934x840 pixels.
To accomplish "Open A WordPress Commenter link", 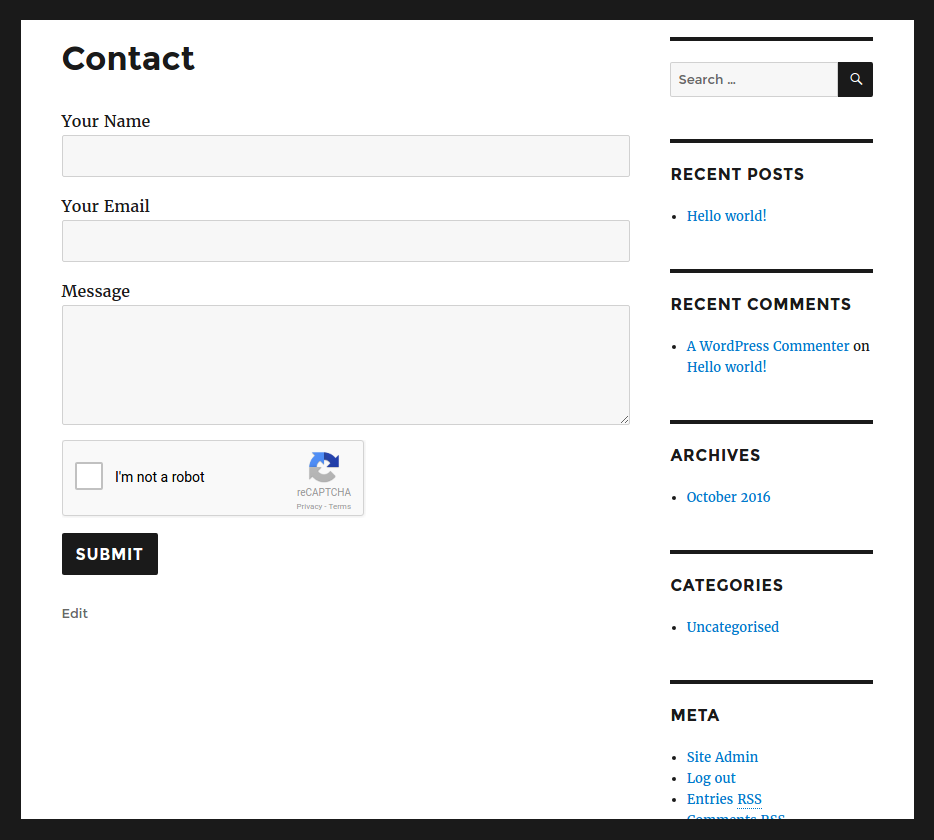I will [x=767, y=346].
